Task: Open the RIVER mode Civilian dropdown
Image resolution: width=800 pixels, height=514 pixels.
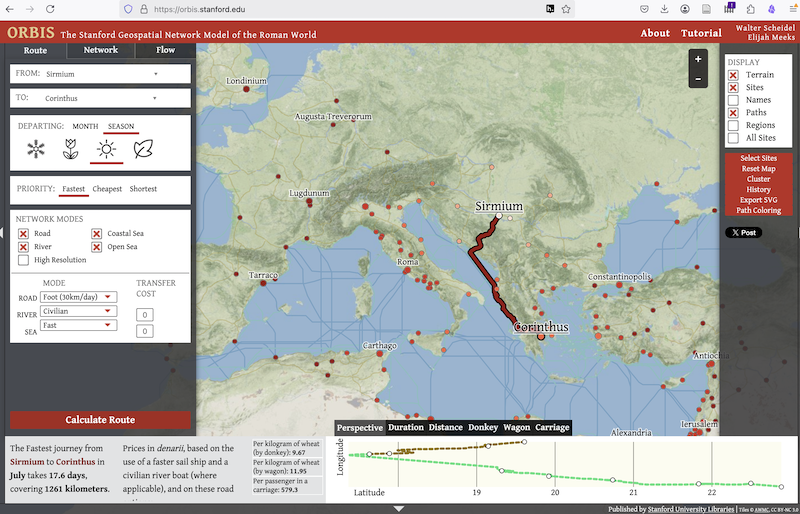Action: [79, 311]
